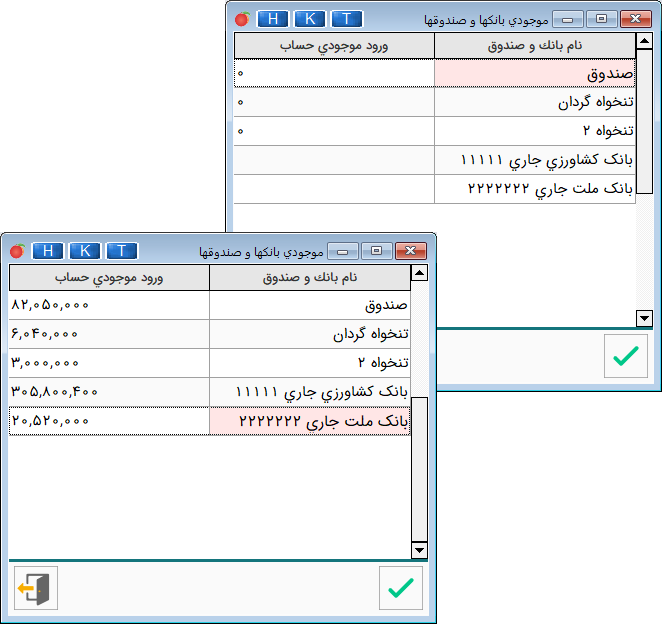Click the highlighted بانک ملت جاری row in the front window

310,421
